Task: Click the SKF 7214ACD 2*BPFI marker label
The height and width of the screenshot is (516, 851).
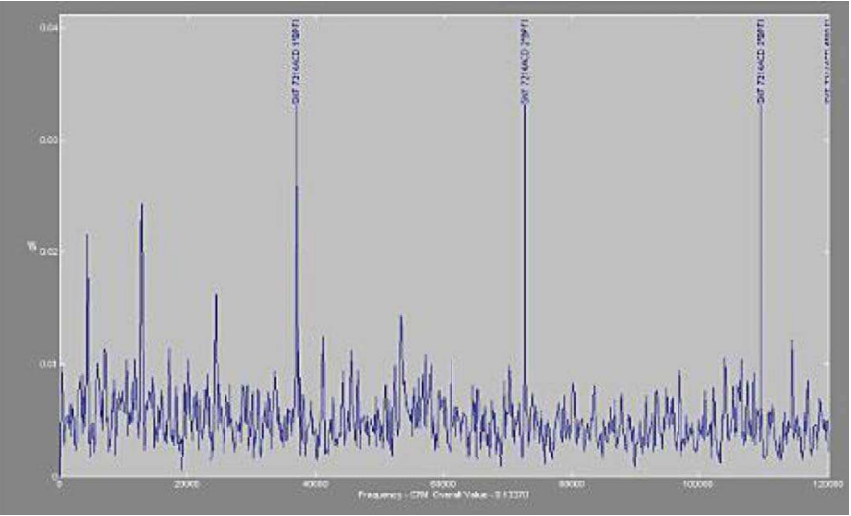Action: 525,61
